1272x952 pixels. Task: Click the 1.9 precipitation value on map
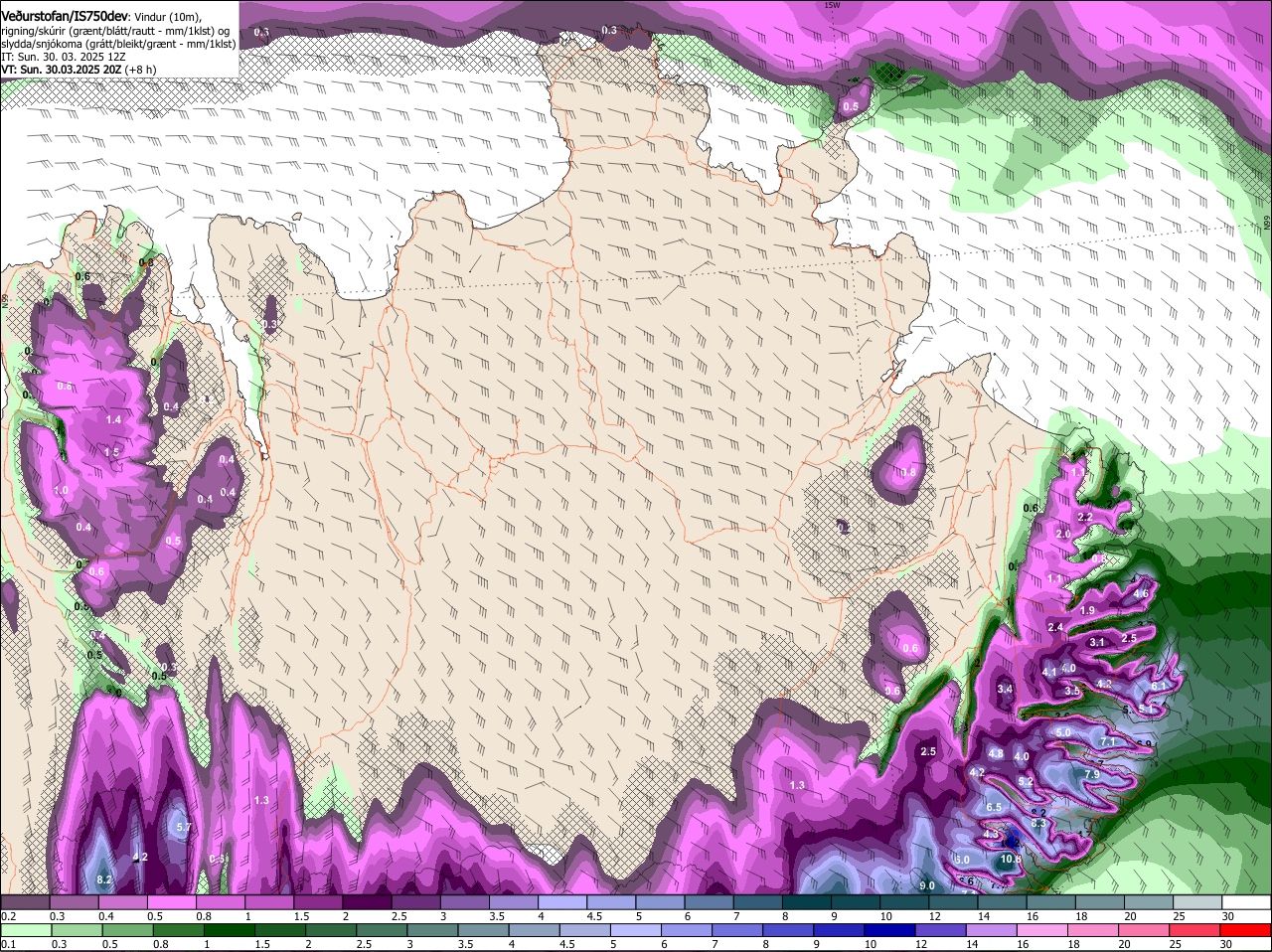pyautogui.click(x=1087, y=610)
